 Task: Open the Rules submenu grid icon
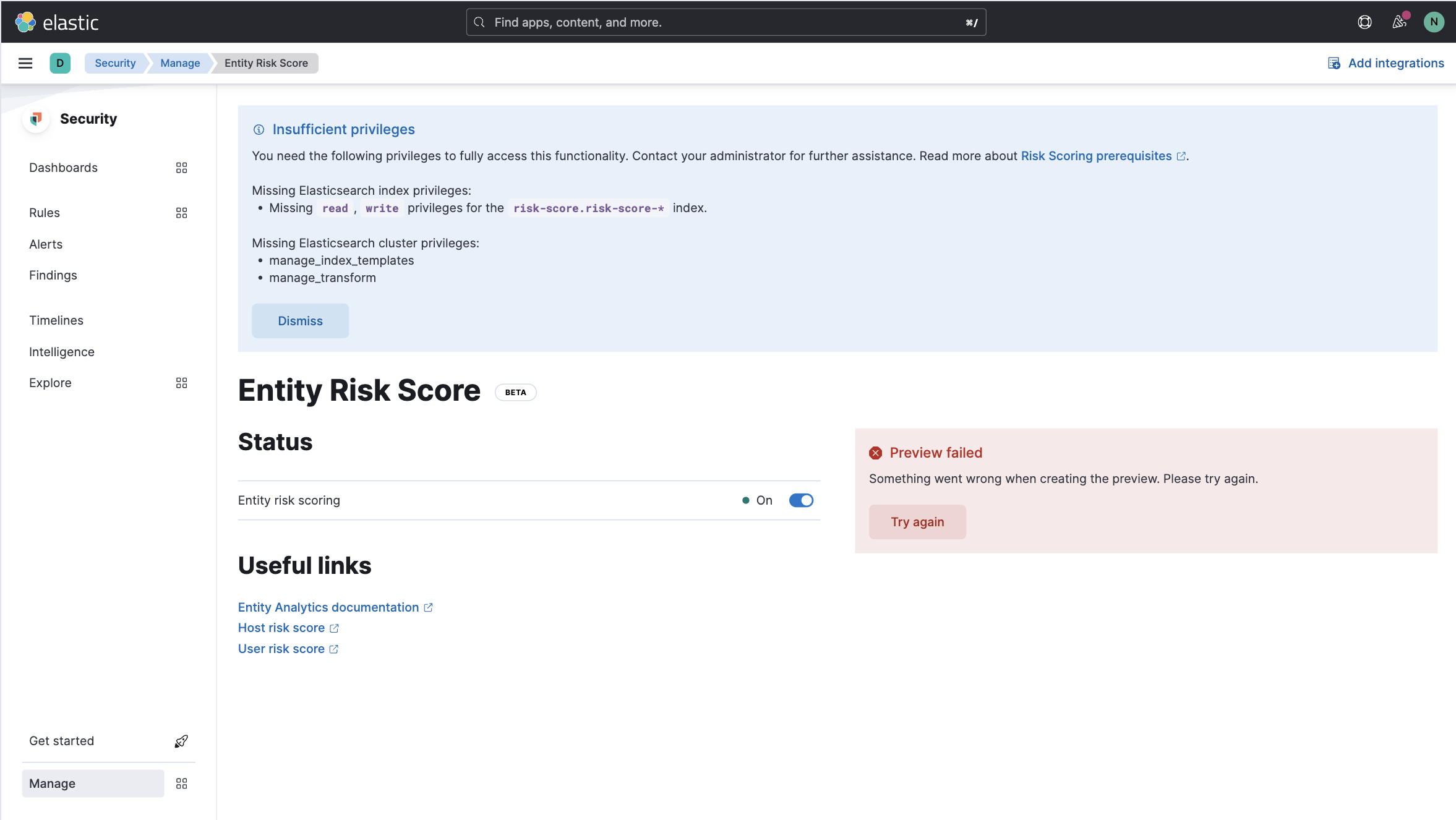point(181,213)
